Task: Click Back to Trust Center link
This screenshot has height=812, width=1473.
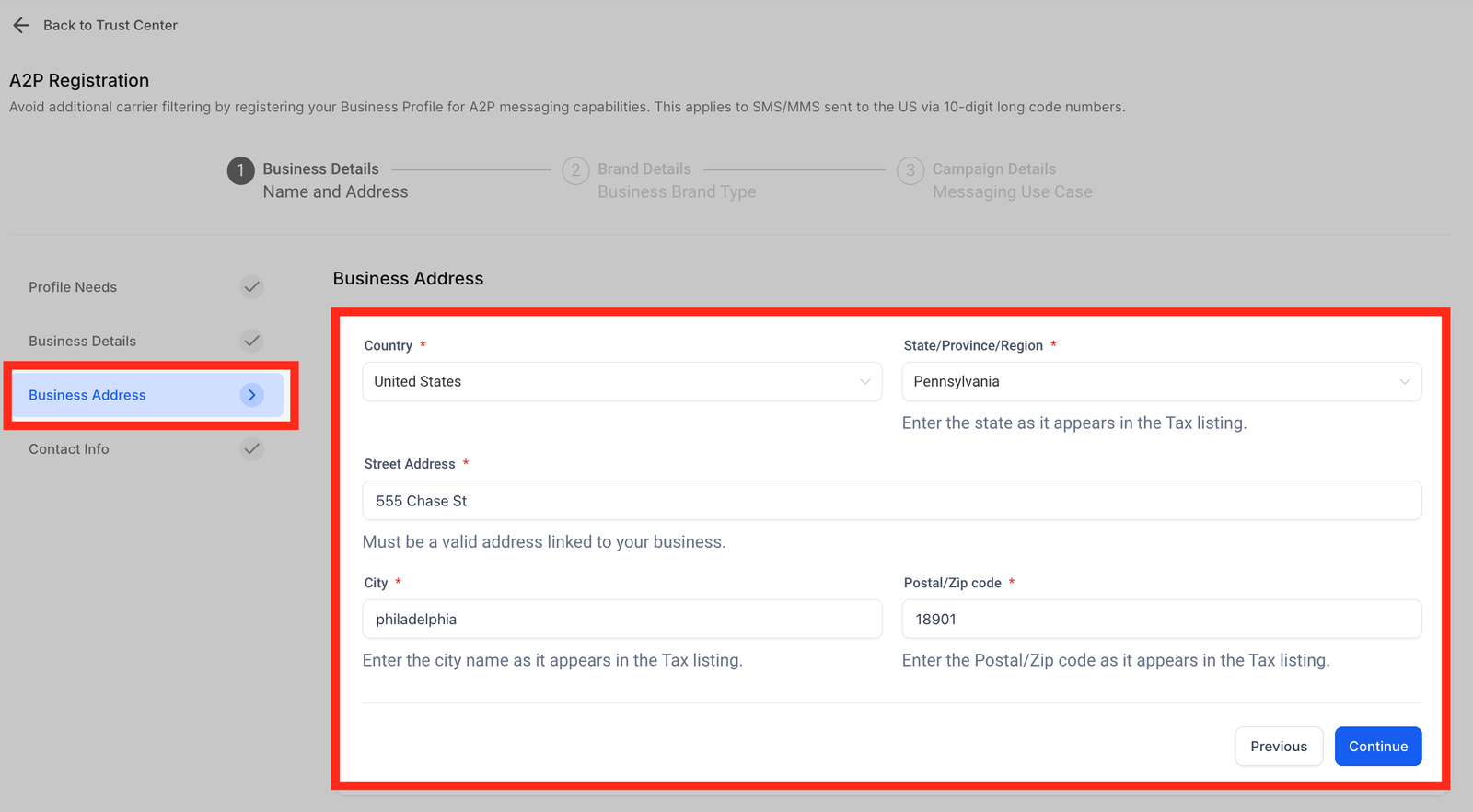Action: 110,26
